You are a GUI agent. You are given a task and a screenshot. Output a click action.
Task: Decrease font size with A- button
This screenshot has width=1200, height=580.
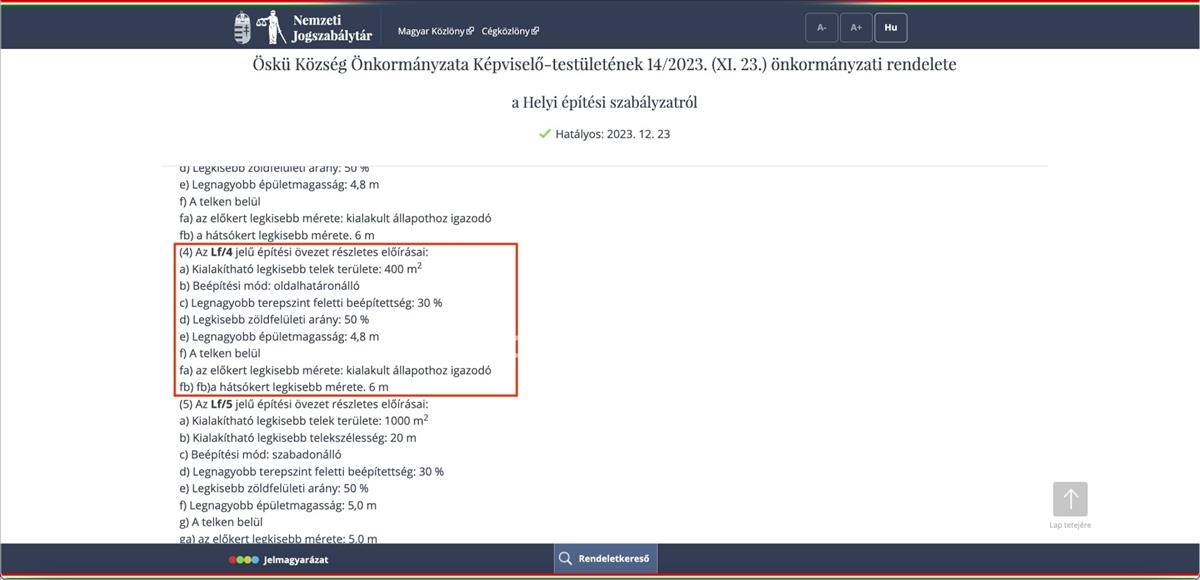821,28
